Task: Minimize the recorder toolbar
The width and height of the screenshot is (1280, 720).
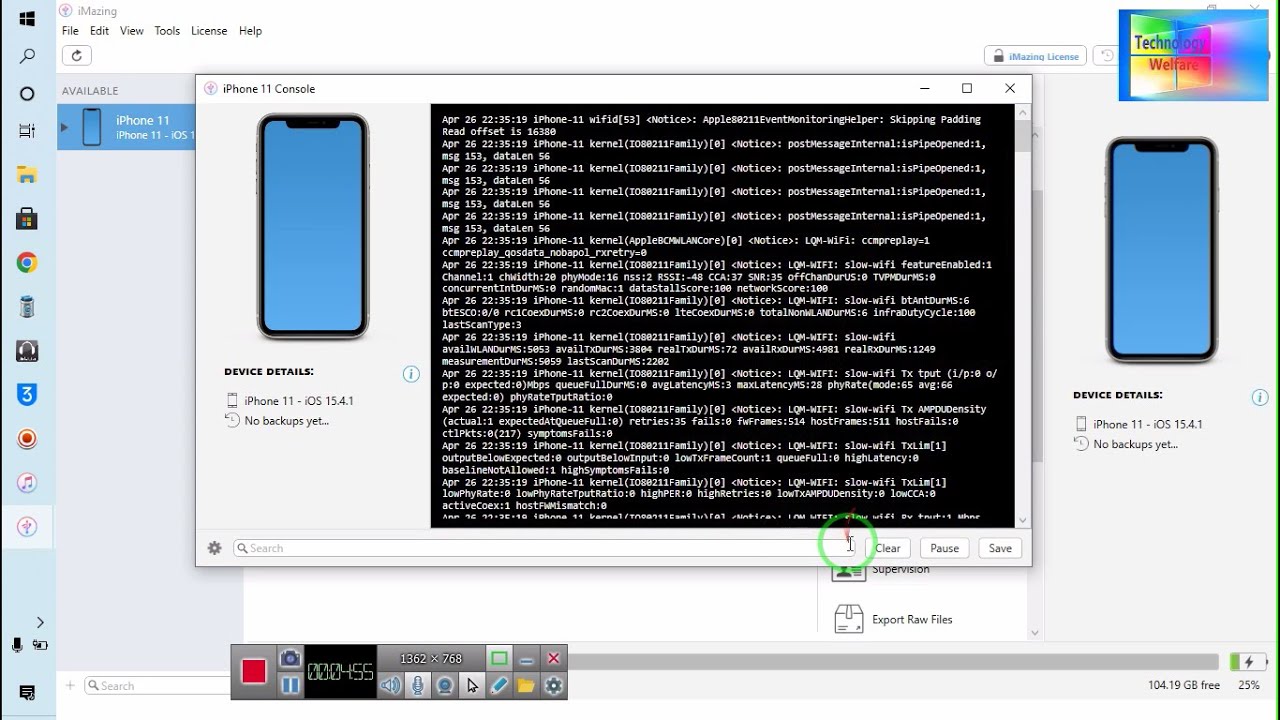Action: coord(526,658)
